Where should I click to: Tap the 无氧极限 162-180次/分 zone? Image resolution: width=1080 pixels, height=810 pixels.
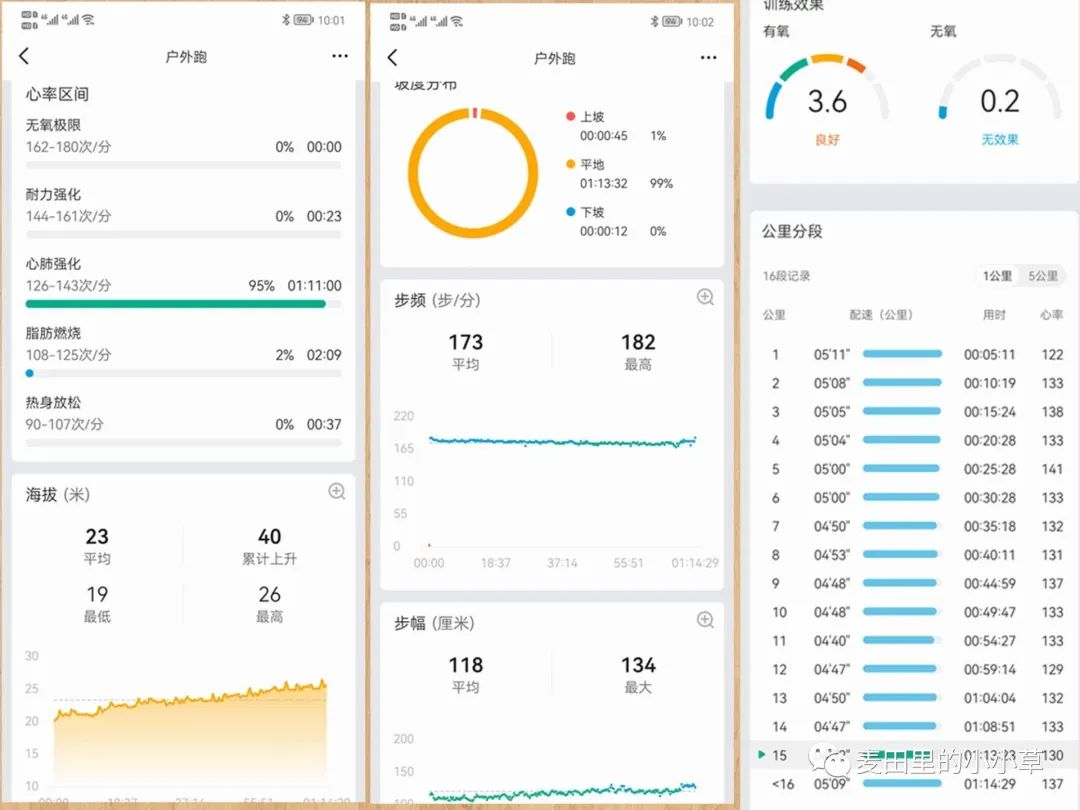click(183, 143)
